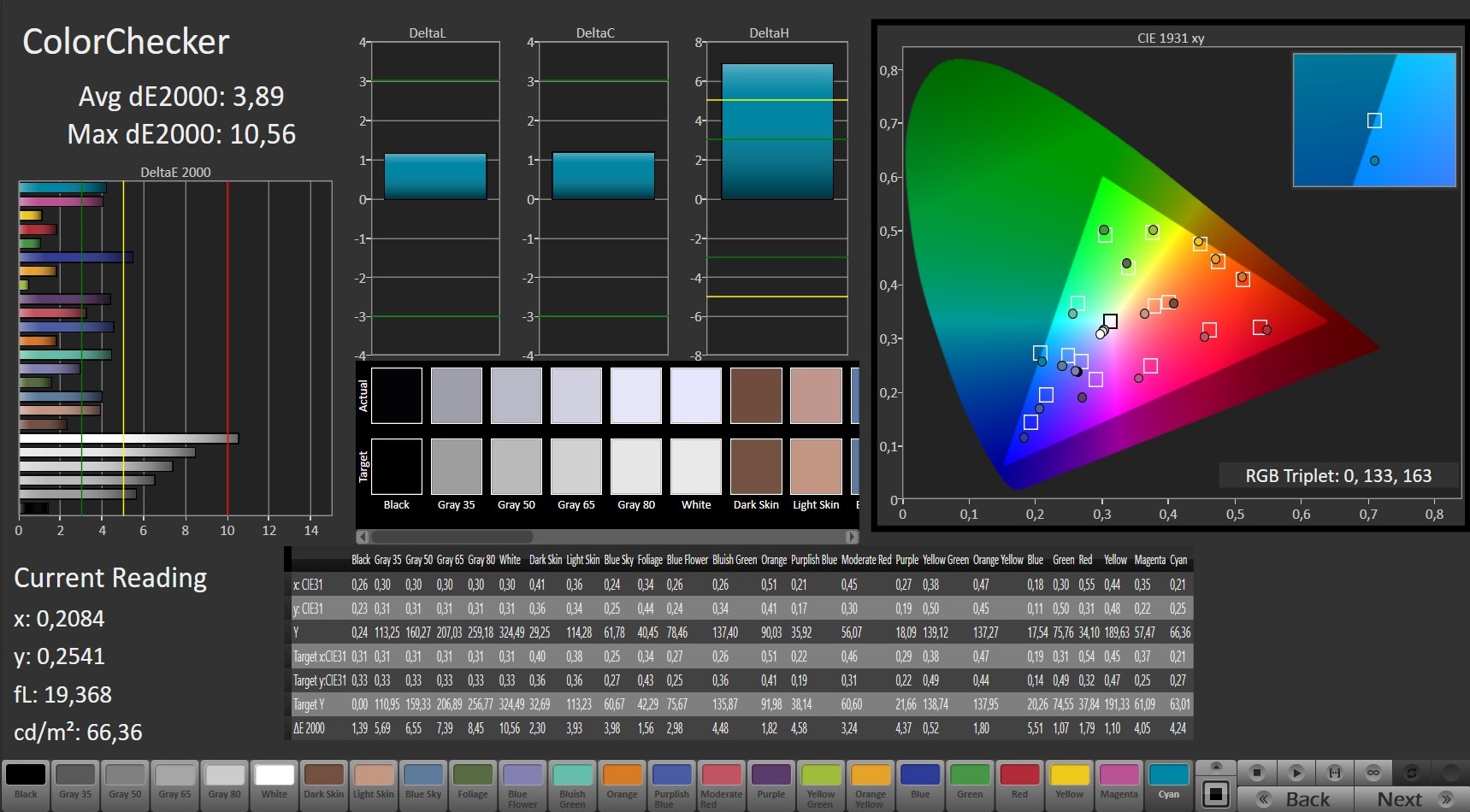Click the DeltaC bar chart

[x=603, y=198]
